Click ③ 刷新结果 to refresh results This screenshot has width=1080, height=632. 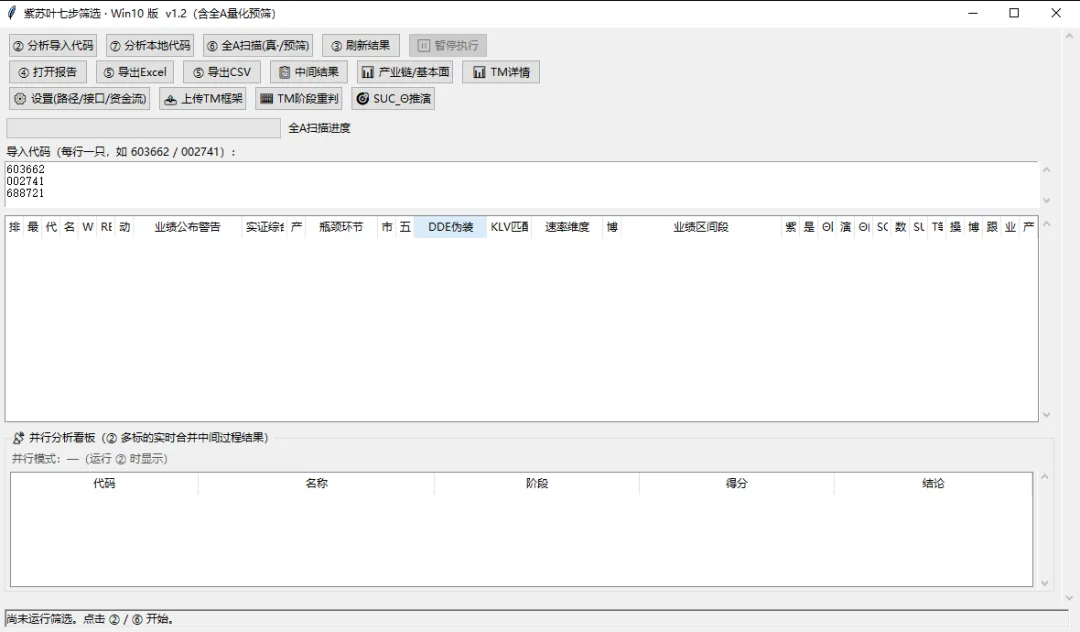coord(361,45)
